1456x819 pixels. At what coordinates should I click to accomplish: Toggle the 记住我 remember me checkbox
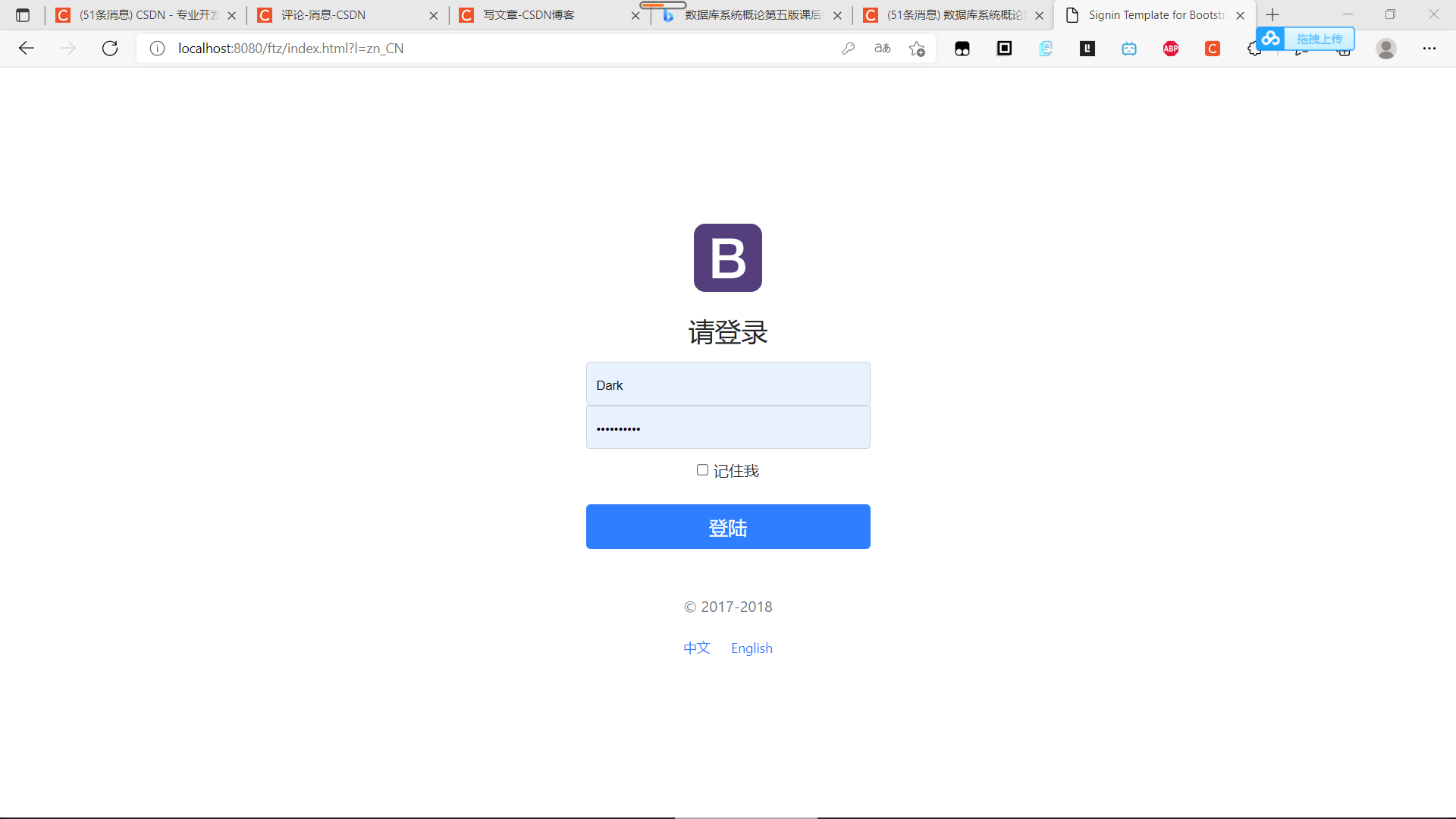pyautogui.click(x=702, y=470)
